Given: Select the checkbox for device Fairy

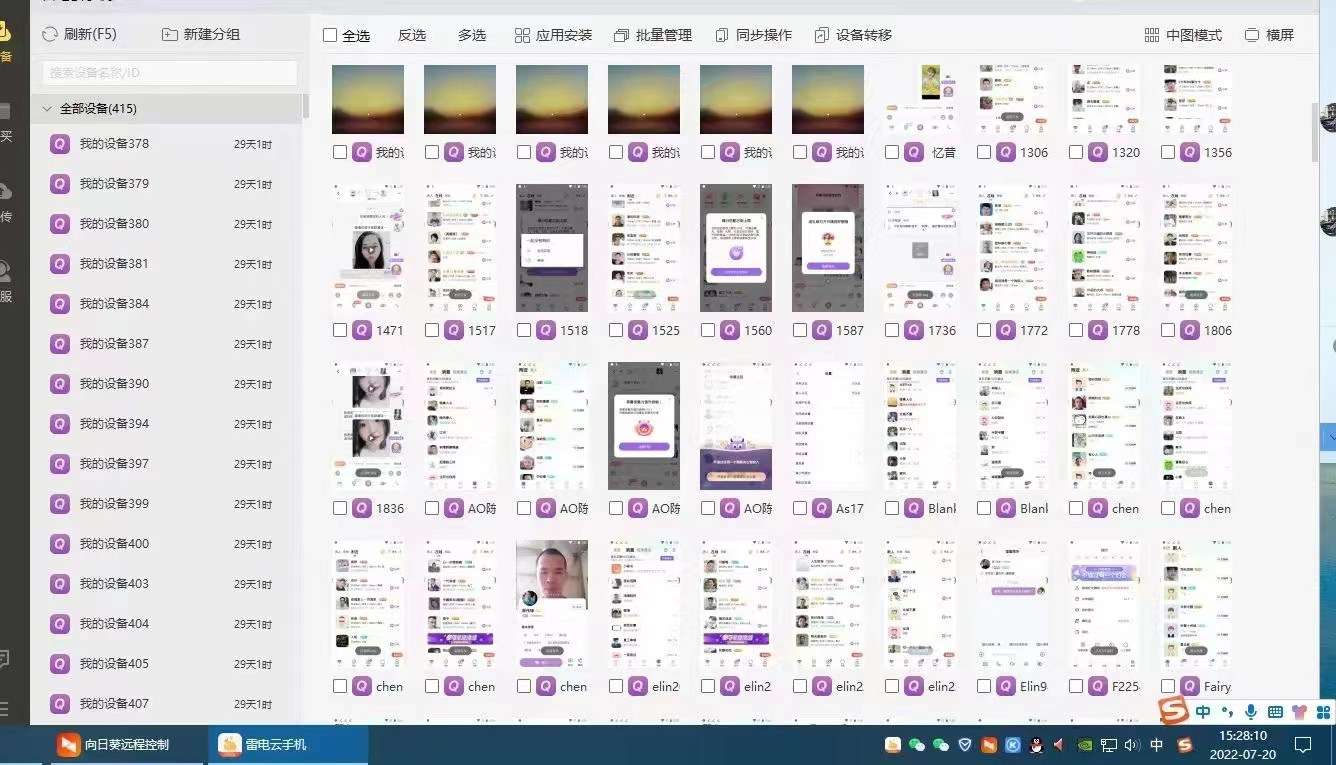Looking at the screenshot, I should (1167, 686).
